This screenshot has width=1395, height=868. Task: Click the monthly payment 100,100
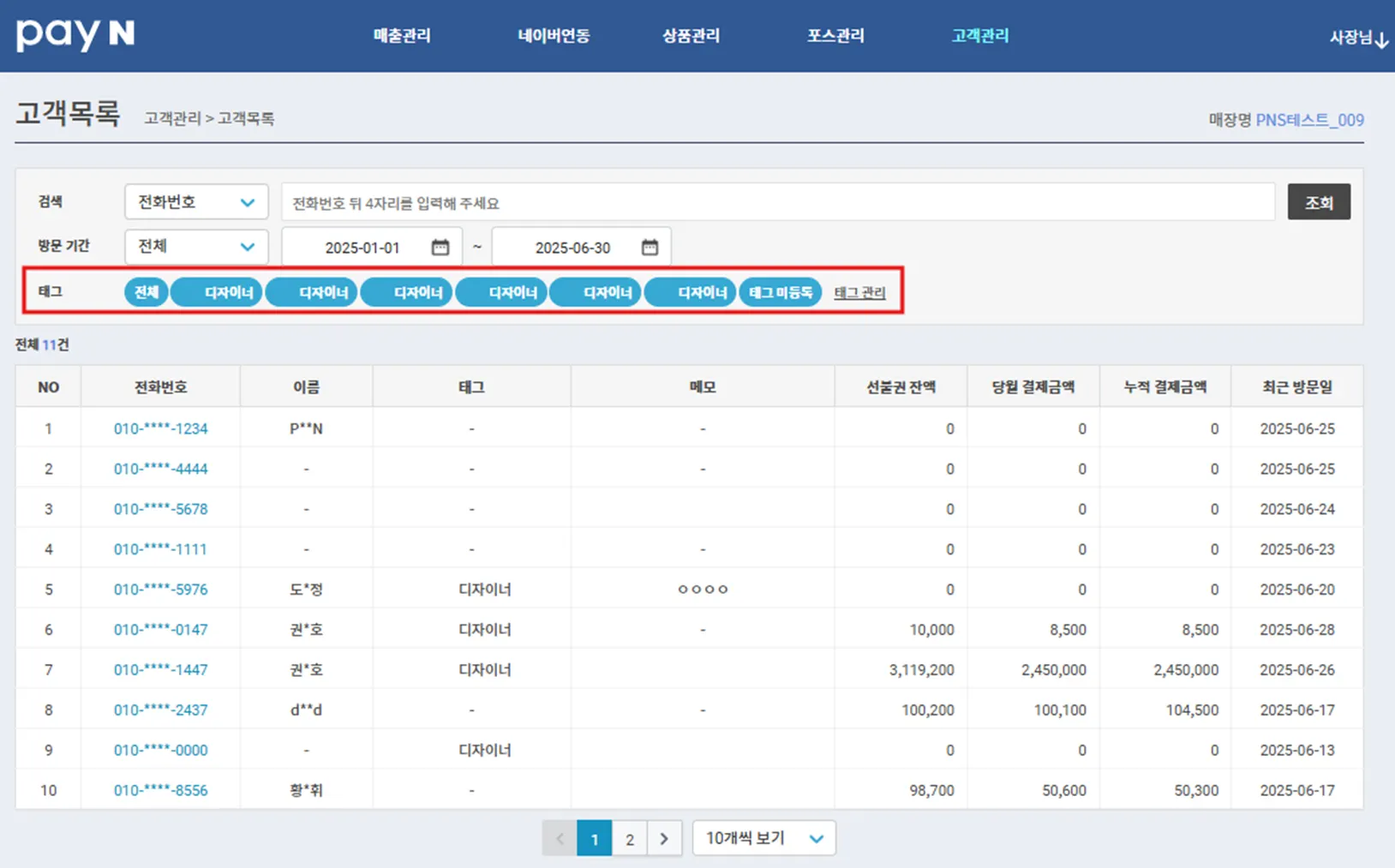(1060, 710)
